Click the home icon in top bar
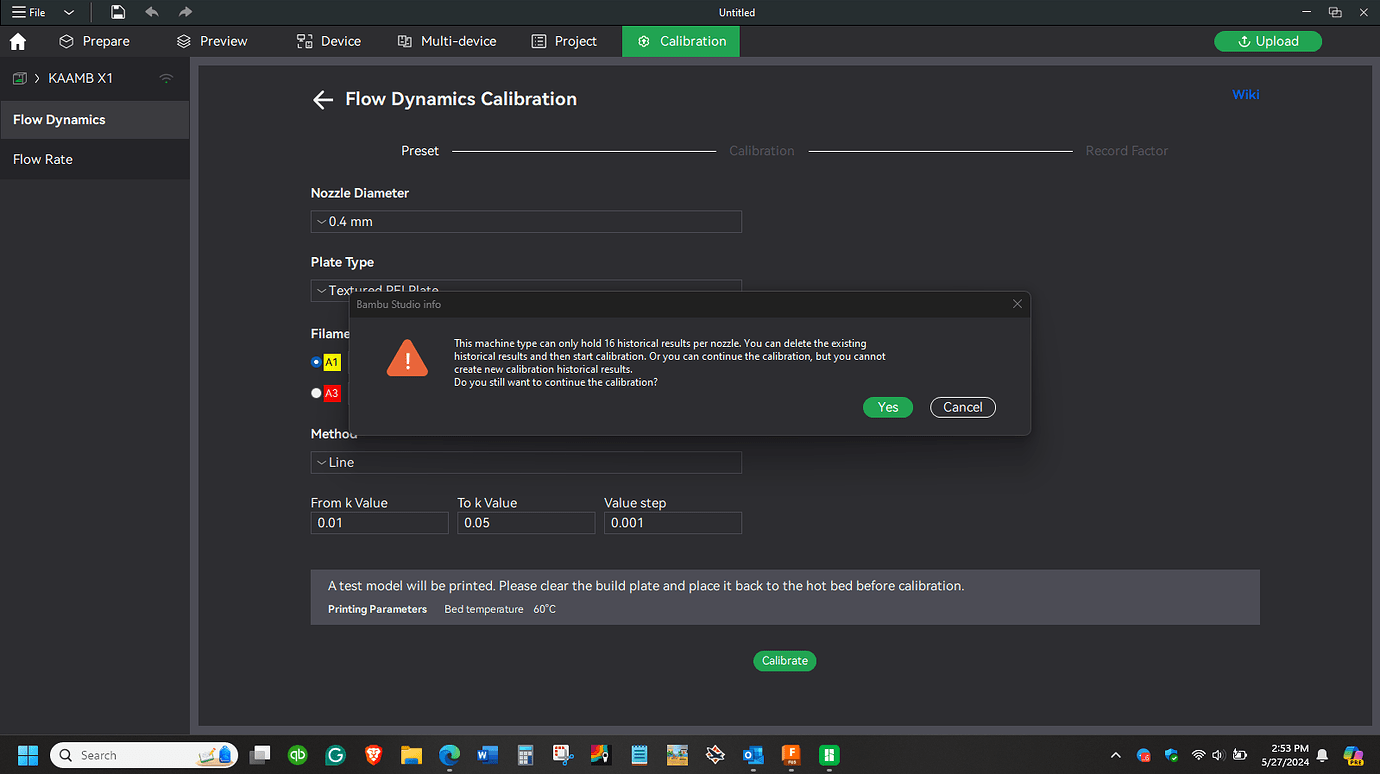 18,41
